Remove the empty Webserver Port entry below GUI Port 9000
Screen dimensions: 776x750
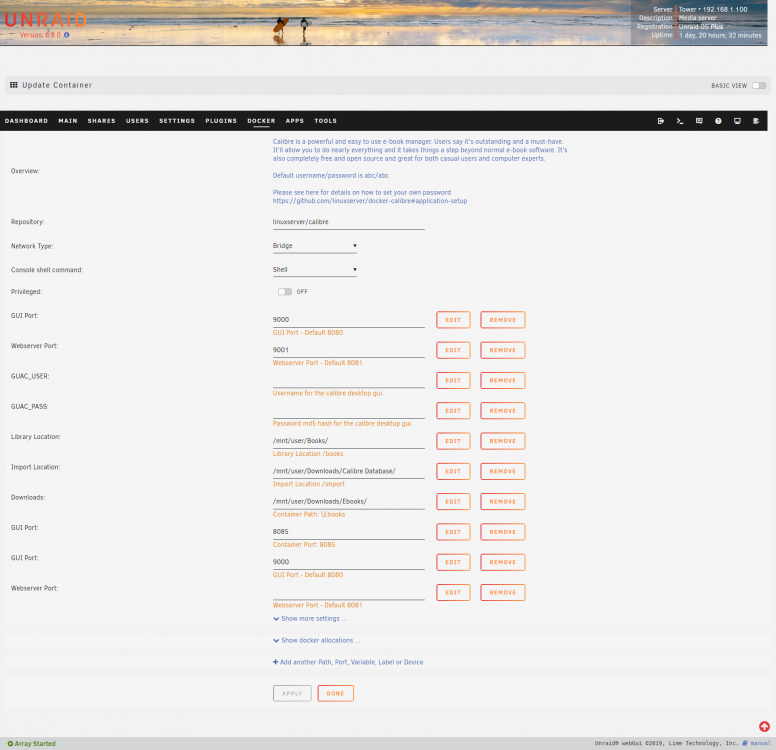(502, 593)
